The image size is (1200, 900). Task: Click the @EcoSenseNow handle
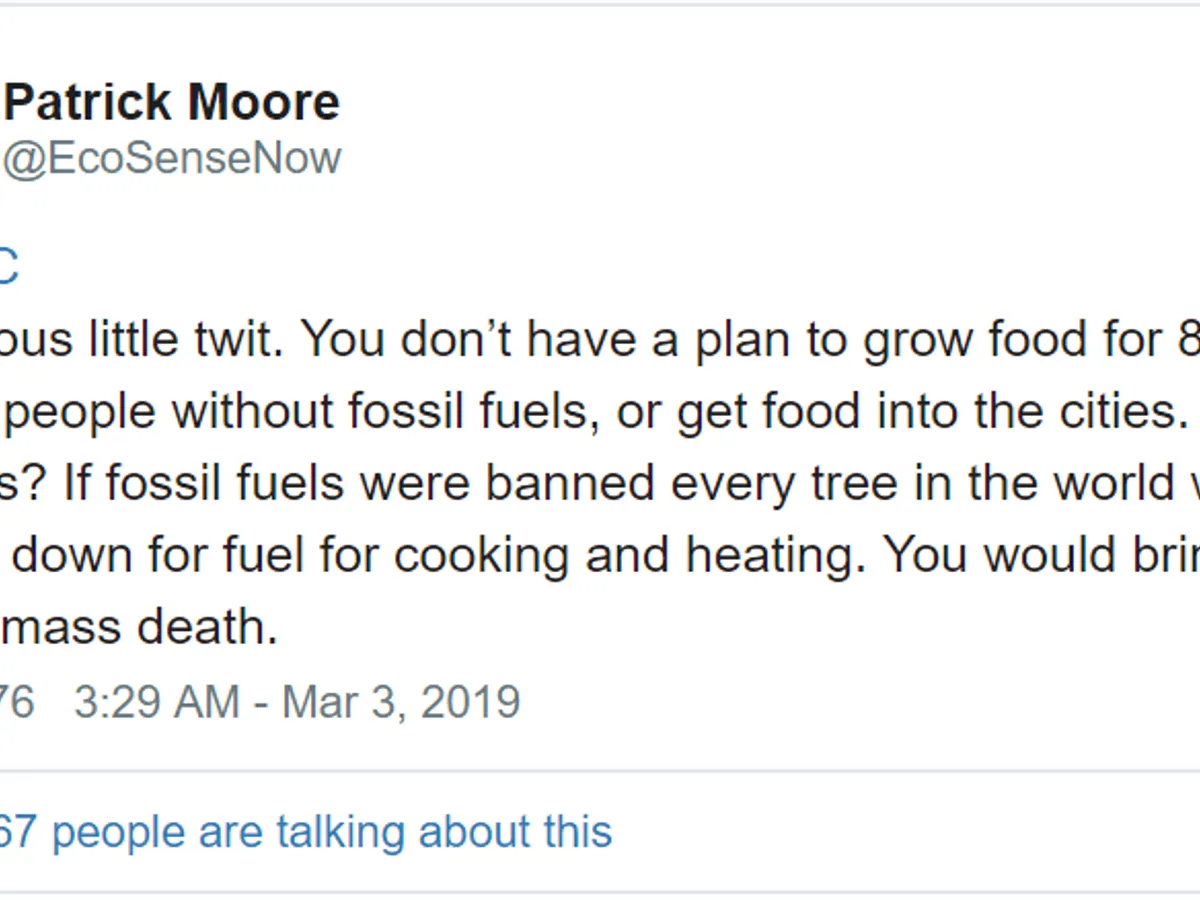coord(171,159)
